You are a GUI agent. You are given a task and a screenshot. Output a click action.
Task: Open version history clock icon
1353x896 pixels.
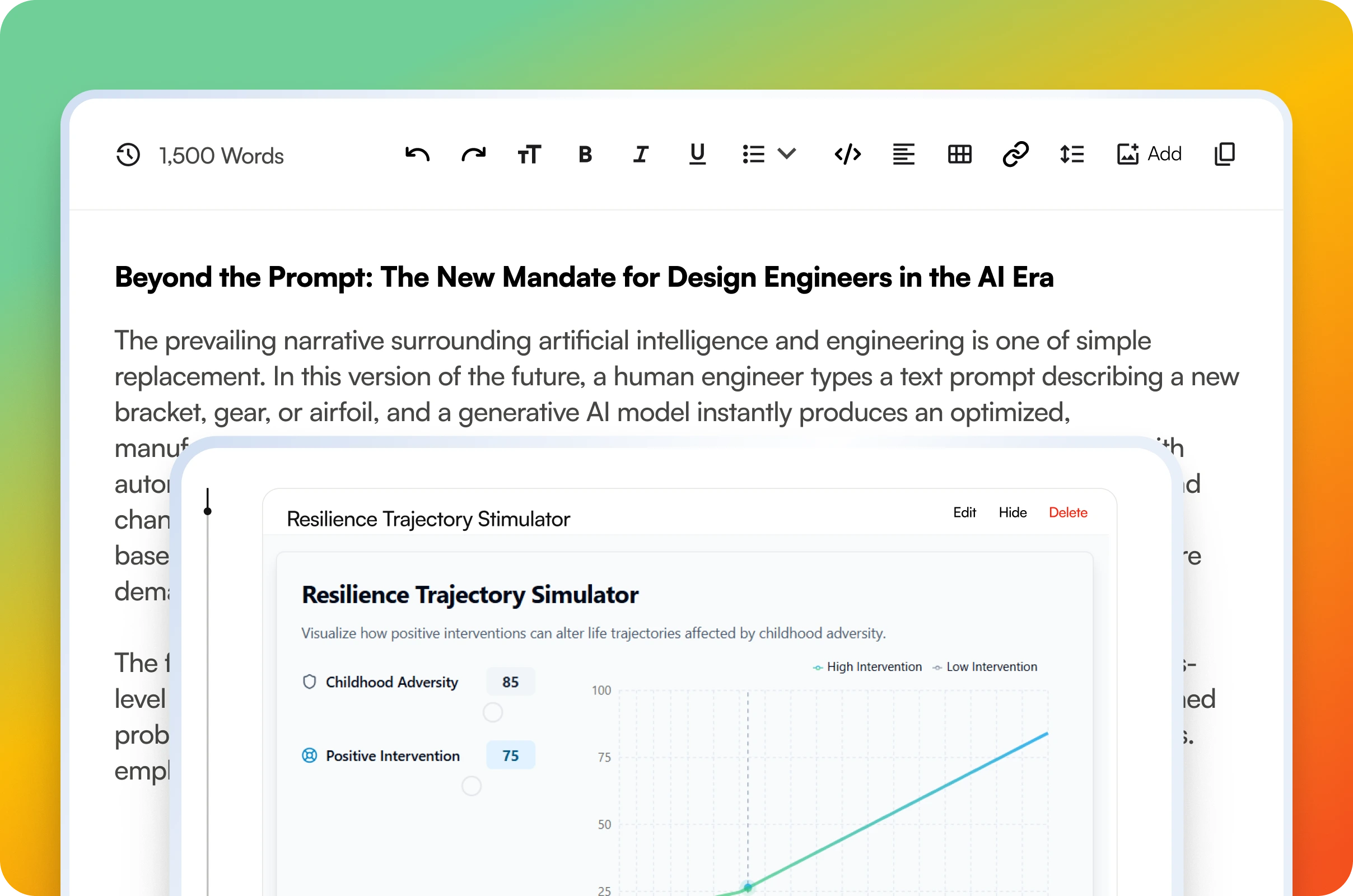(x=128, y=155)
